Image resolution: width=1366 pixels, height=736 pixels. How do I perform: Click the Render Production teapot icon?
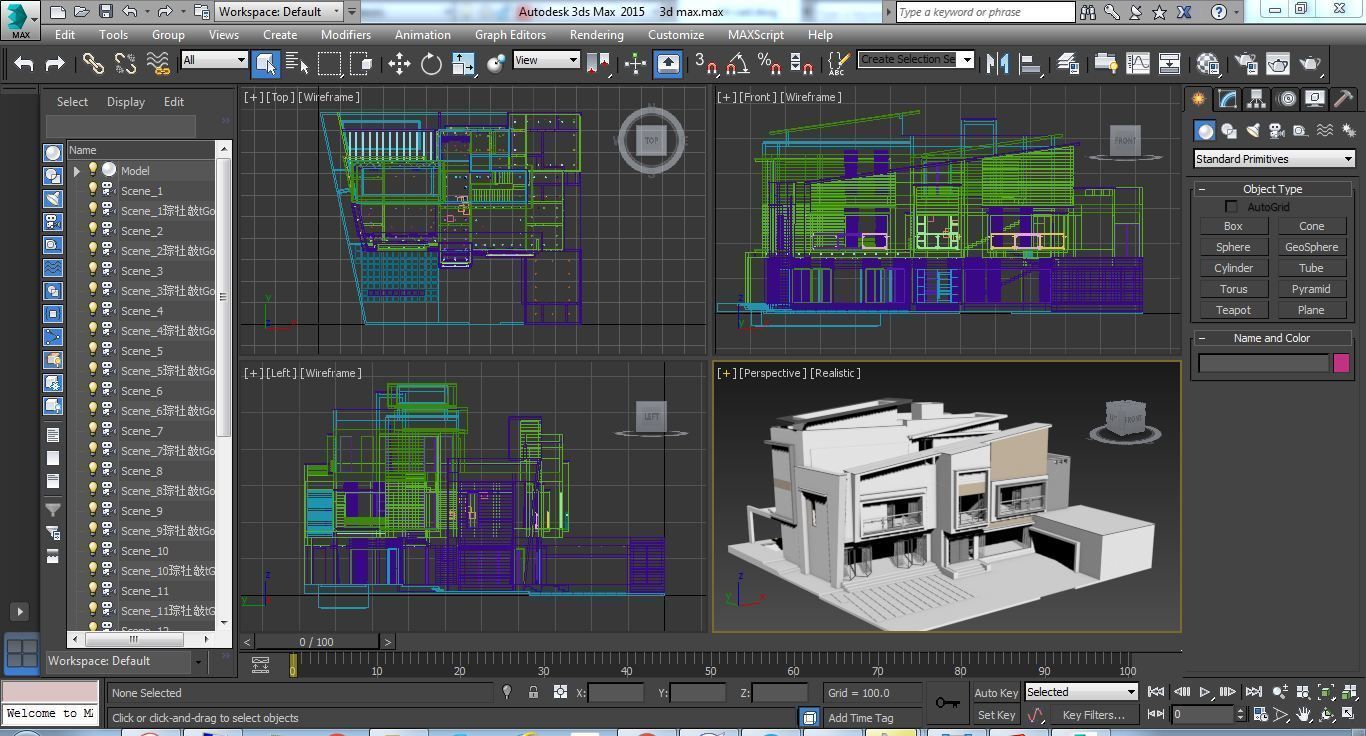(1310, 64)
